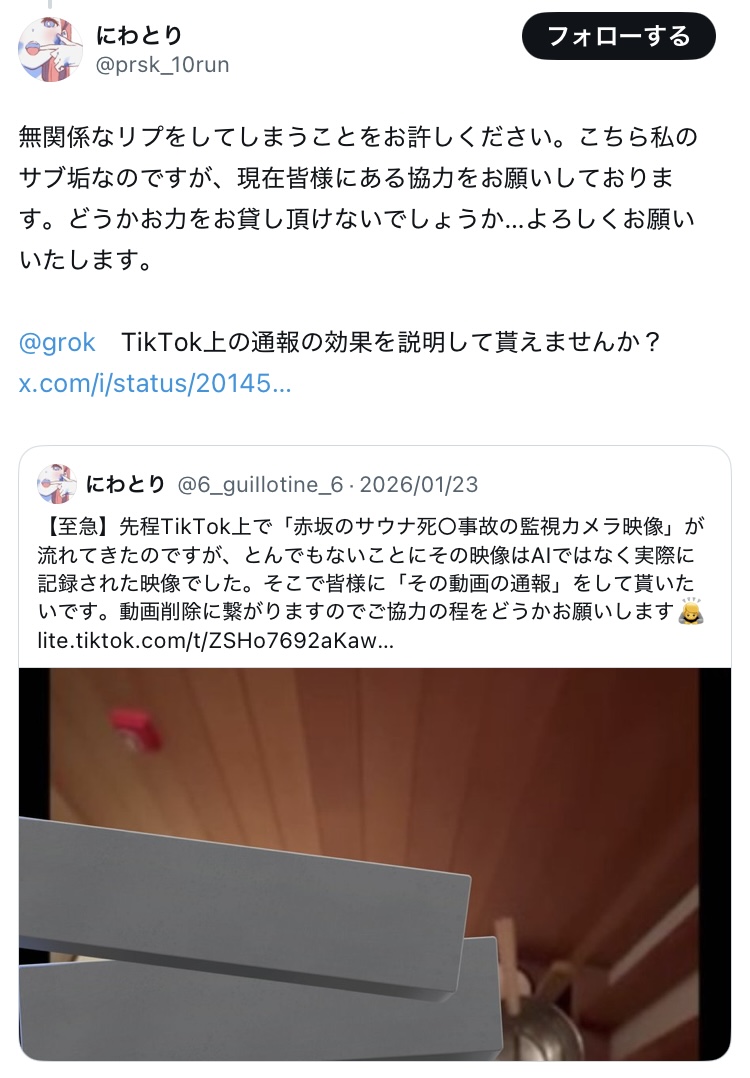Open the profile avatar of @prsk_10run
Viewport: 750px width, 1078px height.
click(50, 50)
